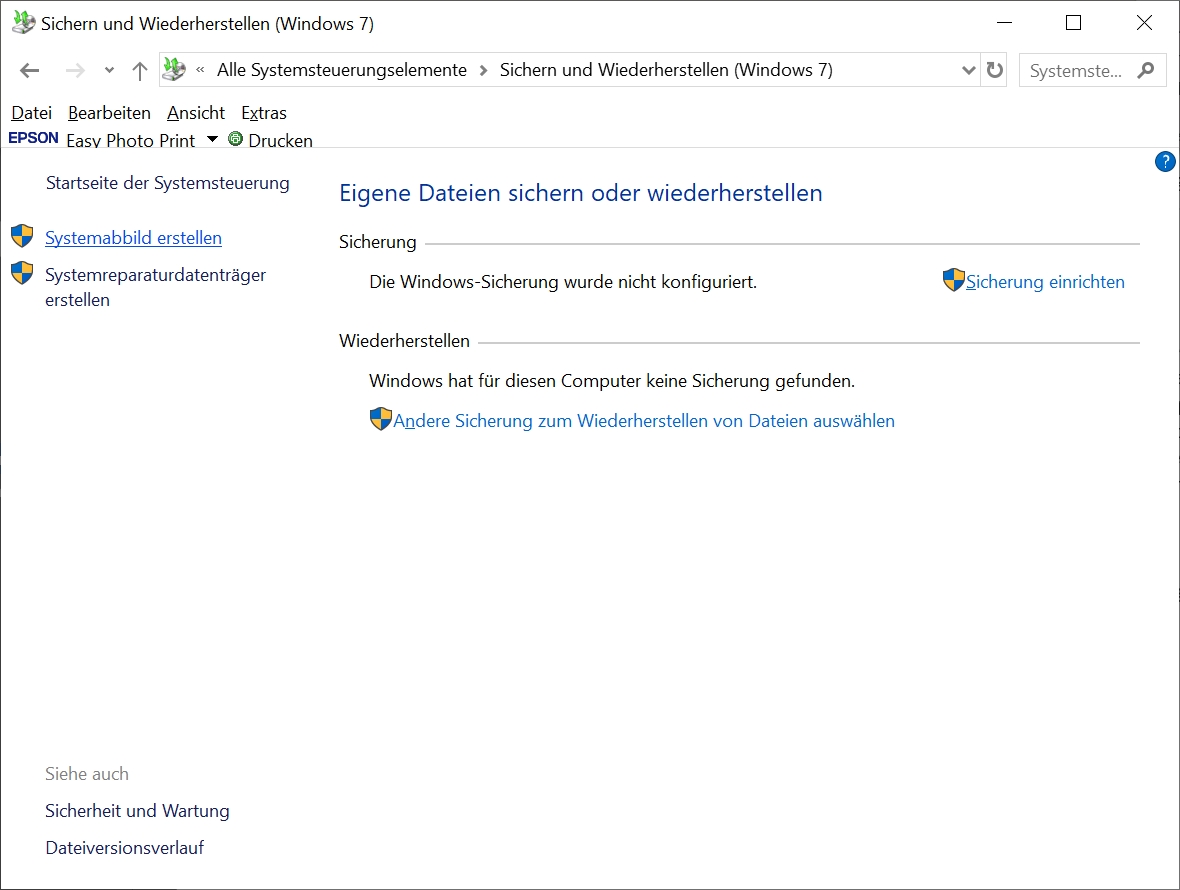This screenshot has height=890, width=1180.
Task: Click inside the Systemsteuerung search field
Action: tap(1076, 71)
